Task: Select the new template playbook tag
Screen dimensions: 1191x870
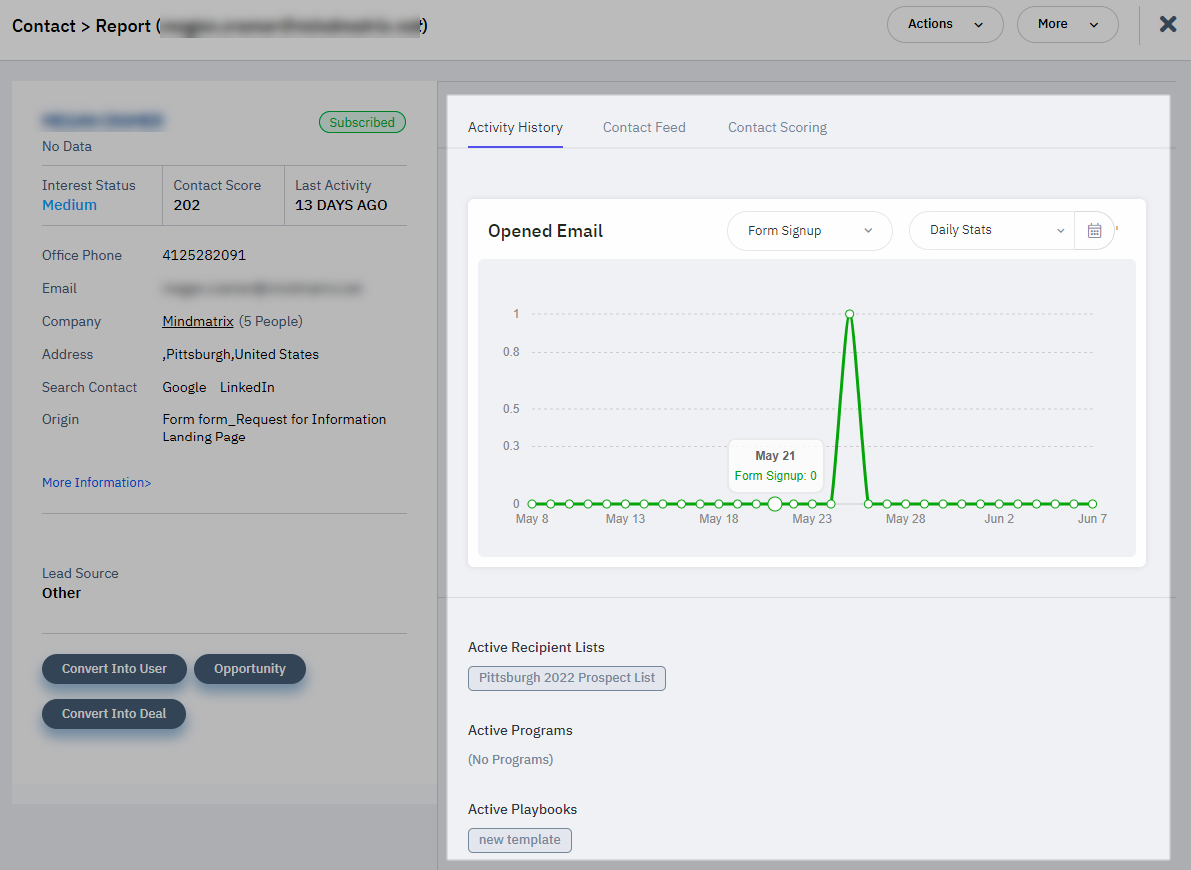Action: coord(520,840)
